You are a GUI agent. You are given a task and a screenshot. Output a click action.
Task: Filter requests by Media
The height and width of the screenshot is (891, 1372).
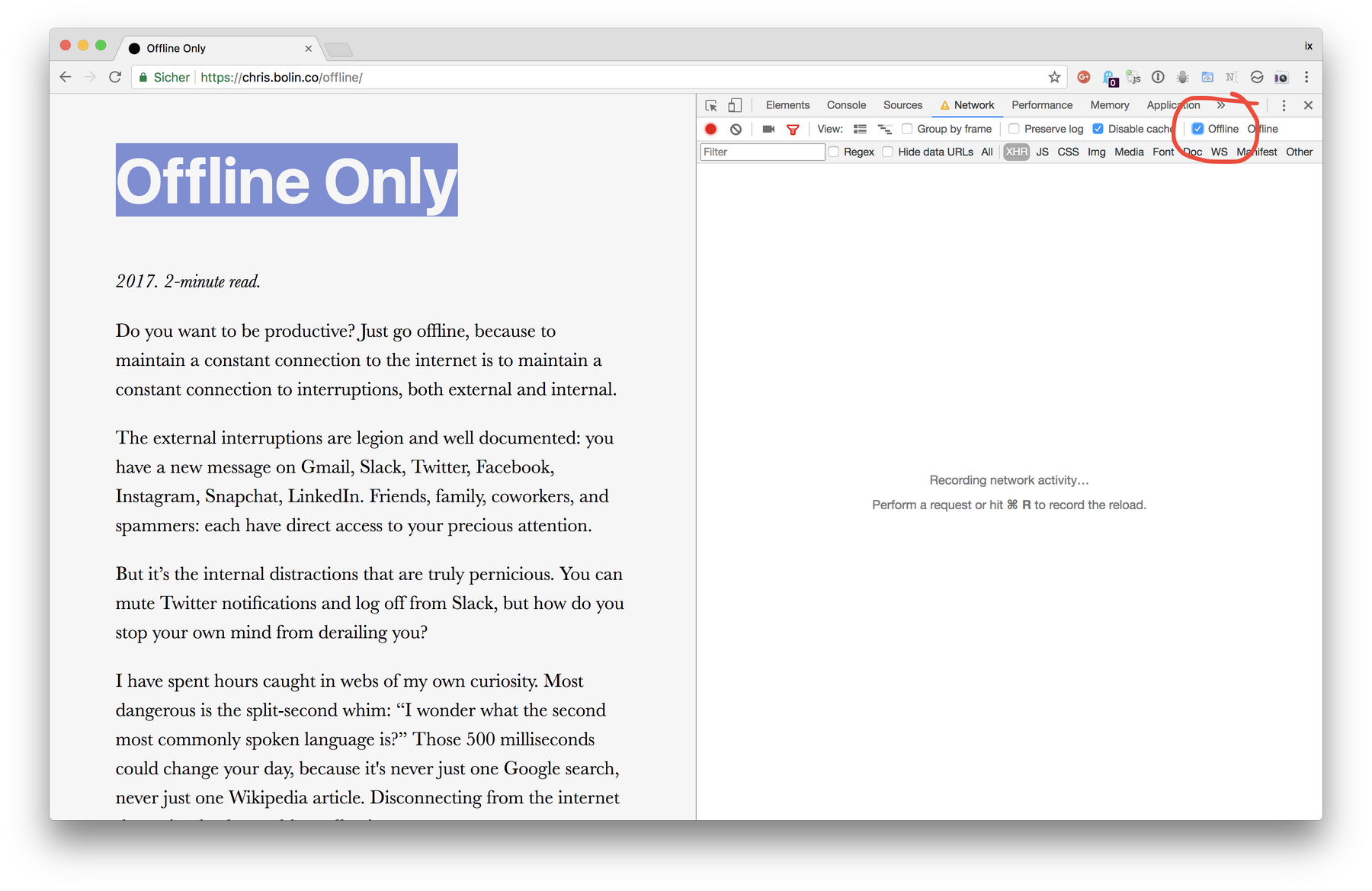point(1129,152)
